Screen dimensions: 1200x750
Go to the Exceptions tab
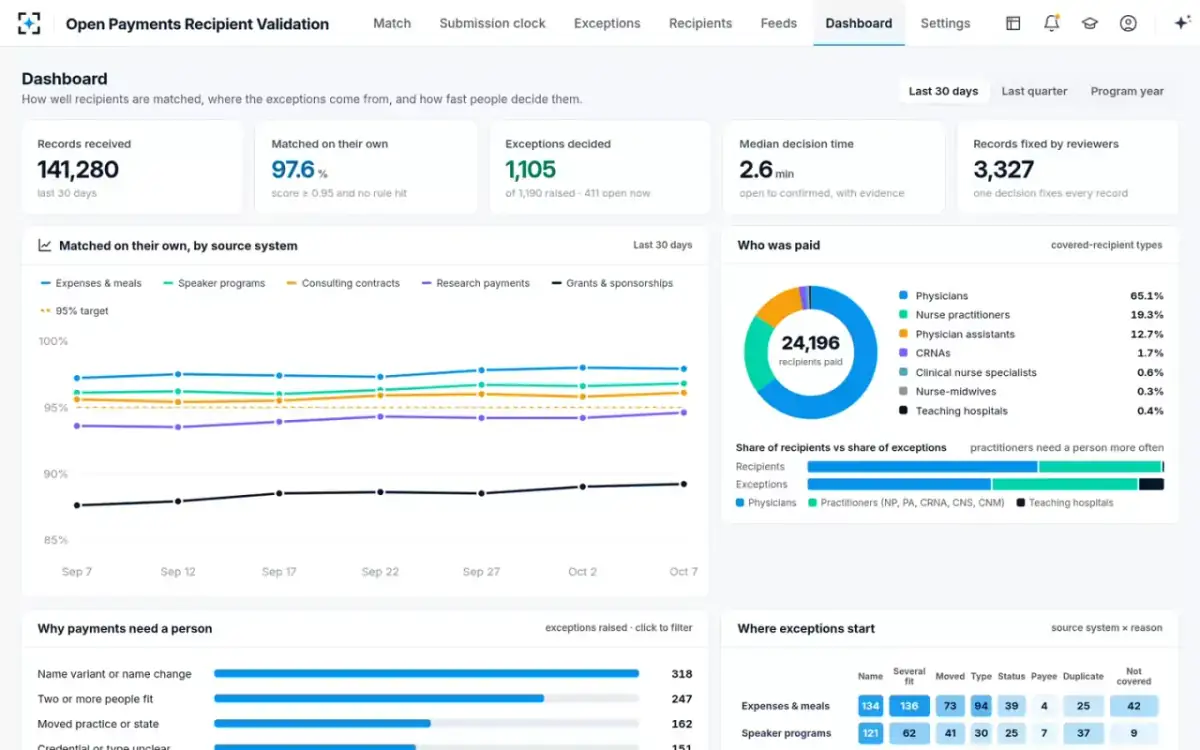(607, 23)
